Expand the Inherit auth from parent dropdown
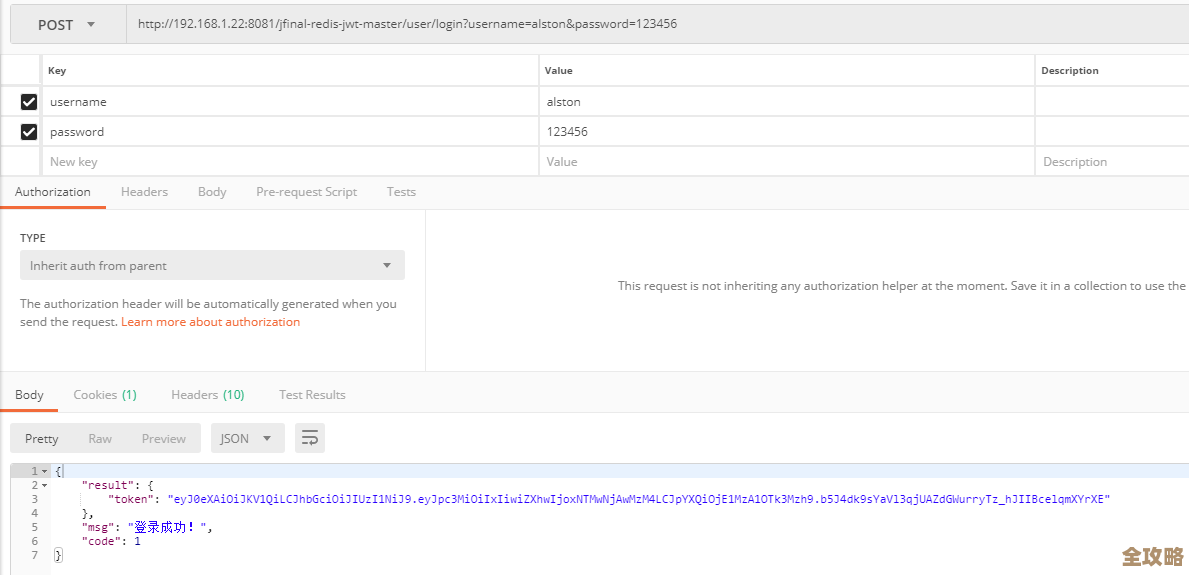Viewport: 1189px width, 575px height. coord(212,266)
